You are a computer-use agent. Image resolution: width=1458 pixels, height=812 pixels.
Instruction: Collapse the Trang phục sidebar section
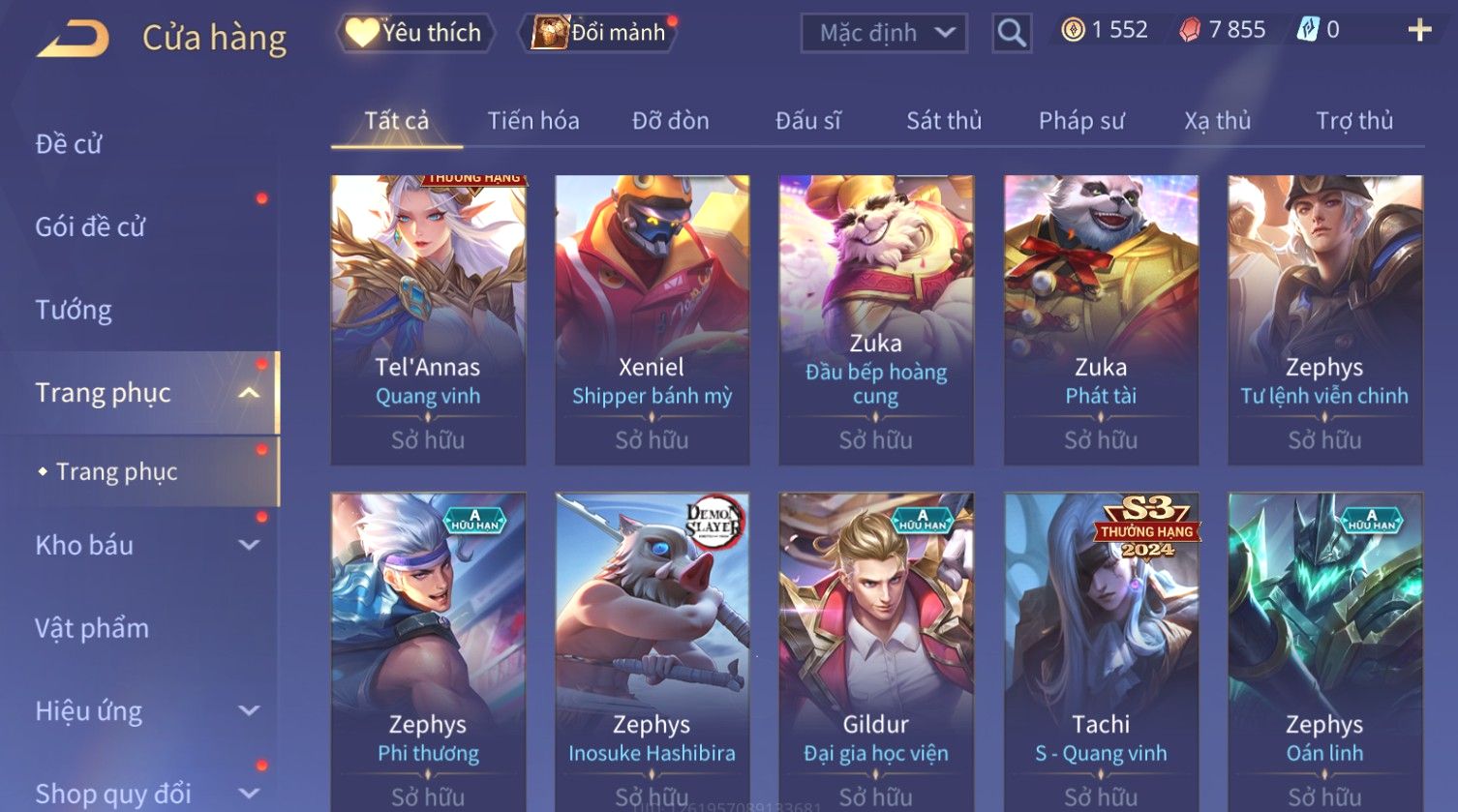tap(249, 393)
